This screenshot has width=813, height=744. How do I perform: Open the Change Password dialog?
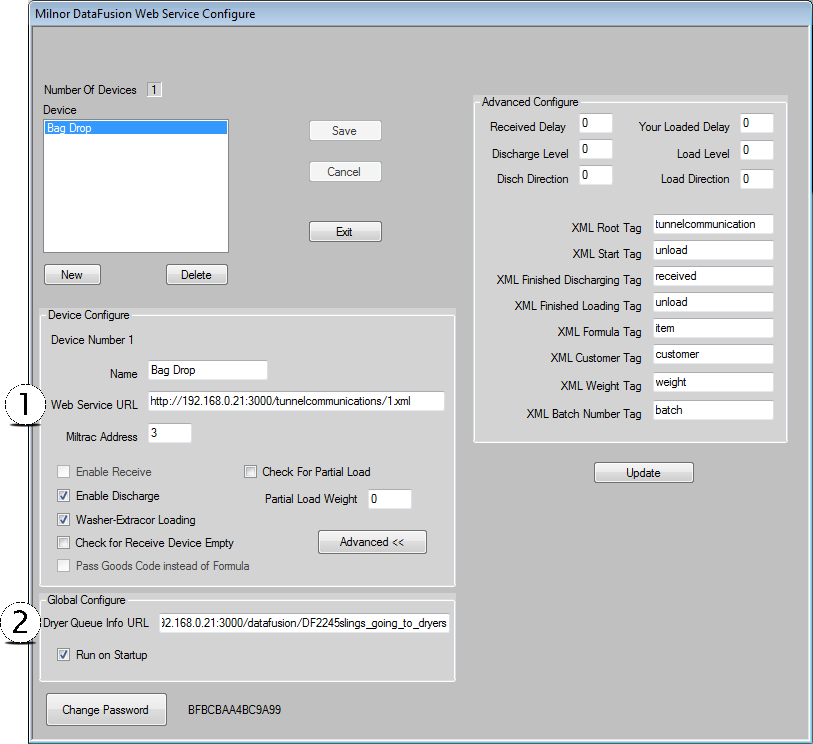tap(106, 710)
